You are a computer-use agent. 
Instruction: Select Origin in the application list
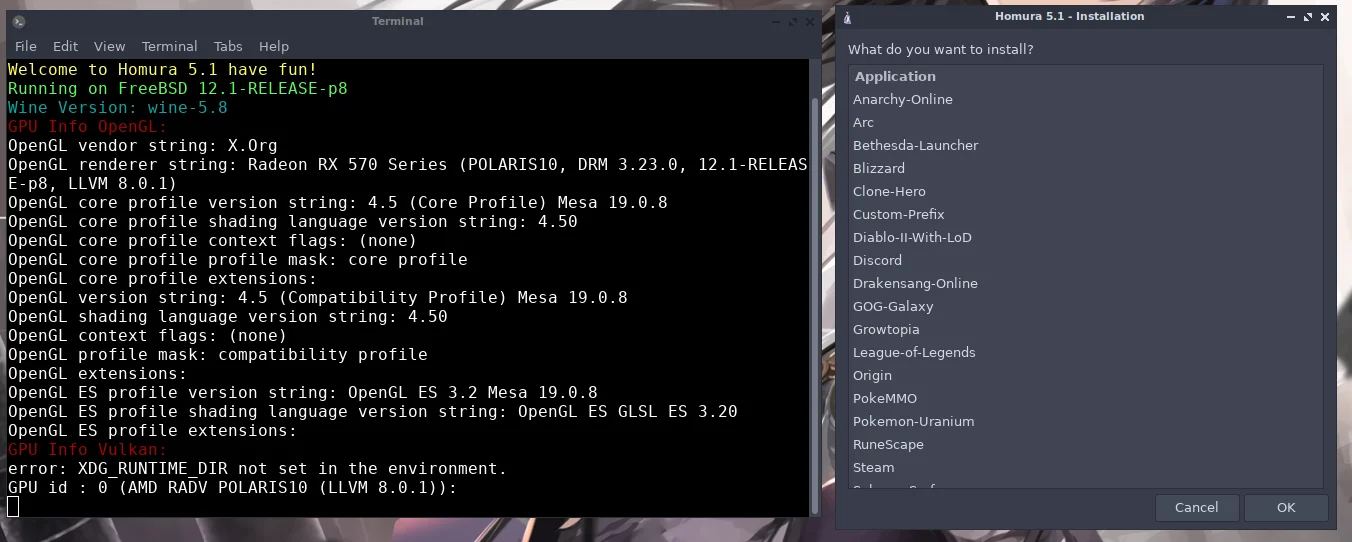1086,375
